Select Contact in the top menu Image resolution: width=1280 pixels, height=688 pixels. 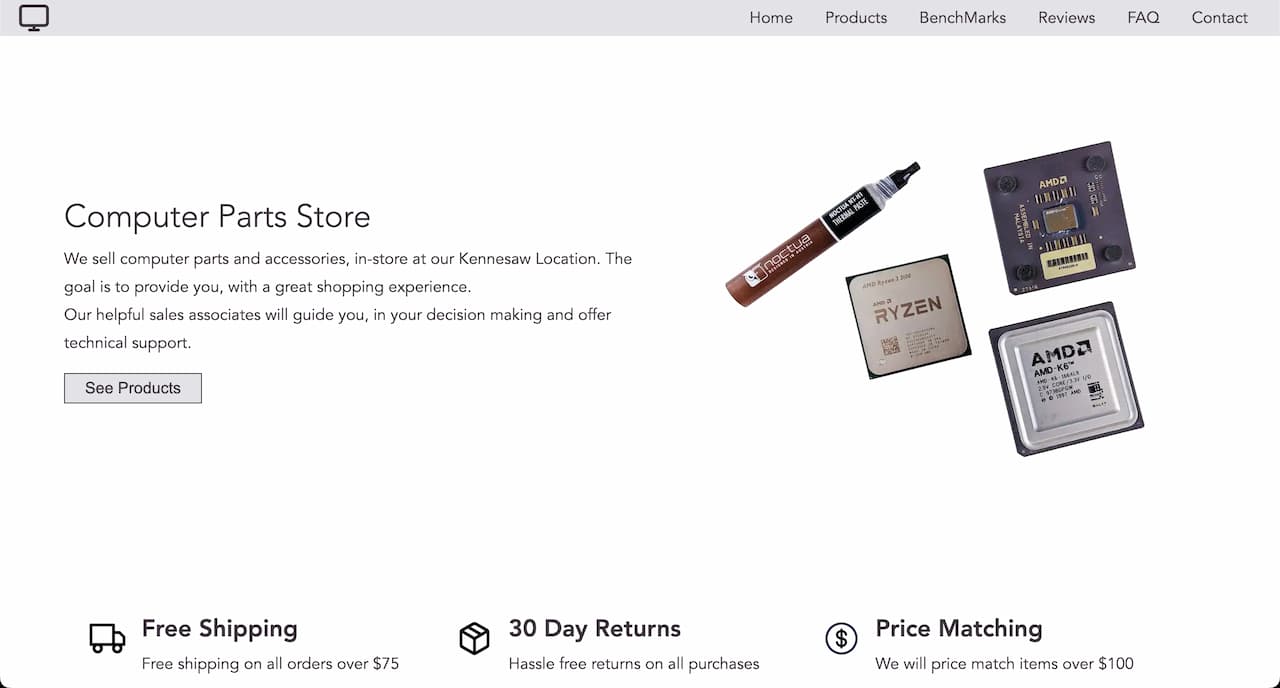[x=1219, y=17]
